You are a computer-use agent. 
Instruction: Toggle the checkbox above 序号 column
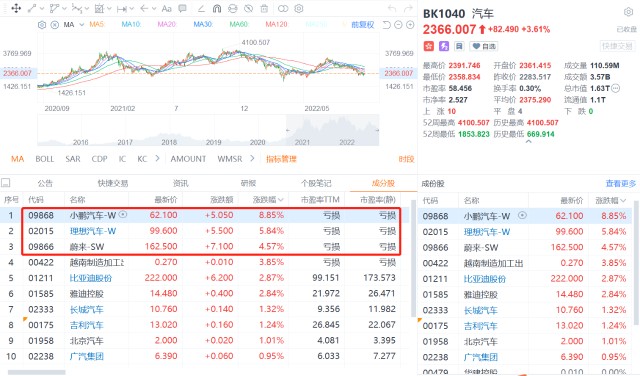[x=6, y=183]
